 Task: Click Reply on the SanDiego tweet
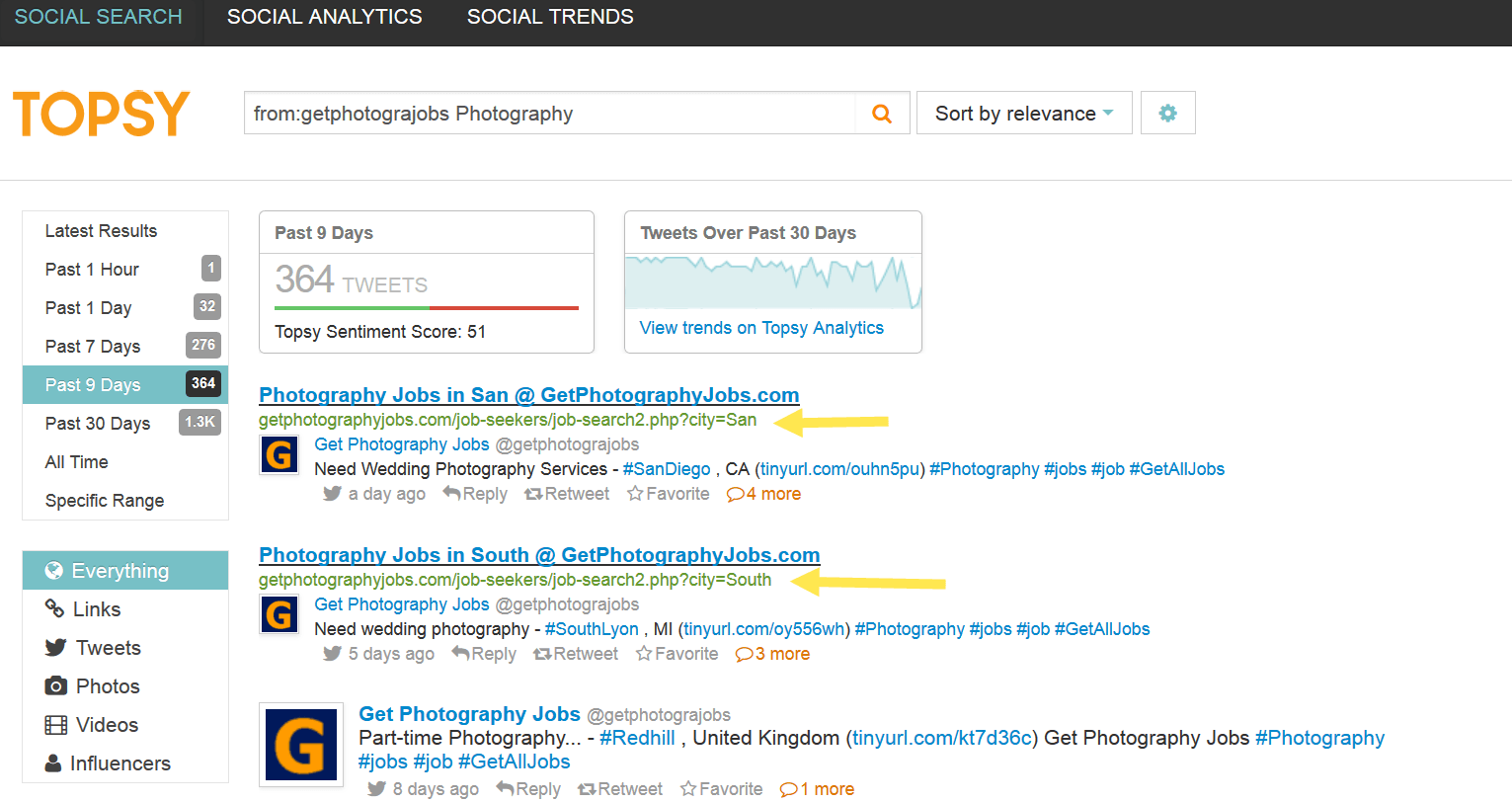pos(475,494)
